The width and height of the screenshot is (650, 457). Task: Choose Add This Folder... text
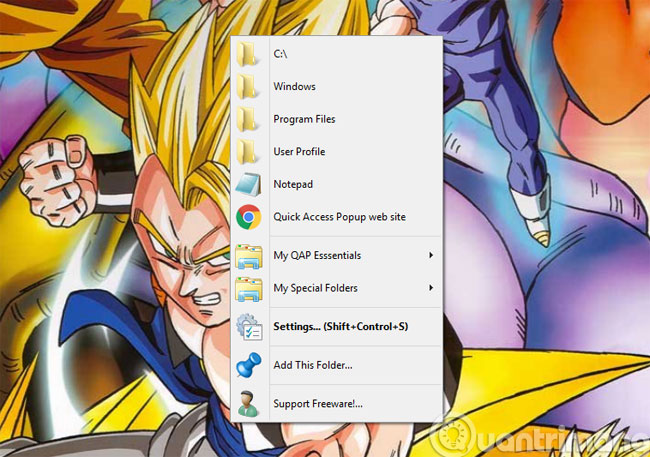312,366
